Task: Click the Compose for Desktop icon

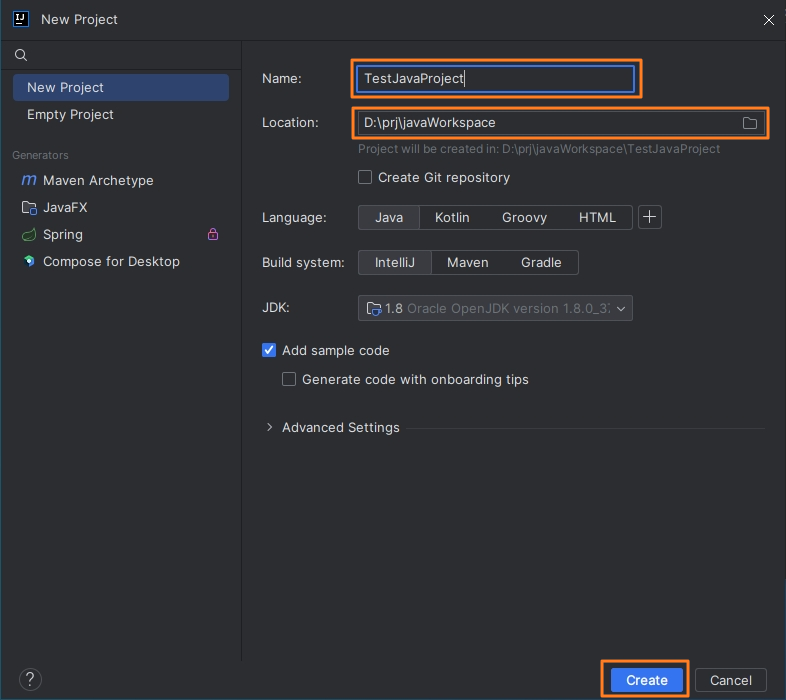Action: tap(29, 261)
